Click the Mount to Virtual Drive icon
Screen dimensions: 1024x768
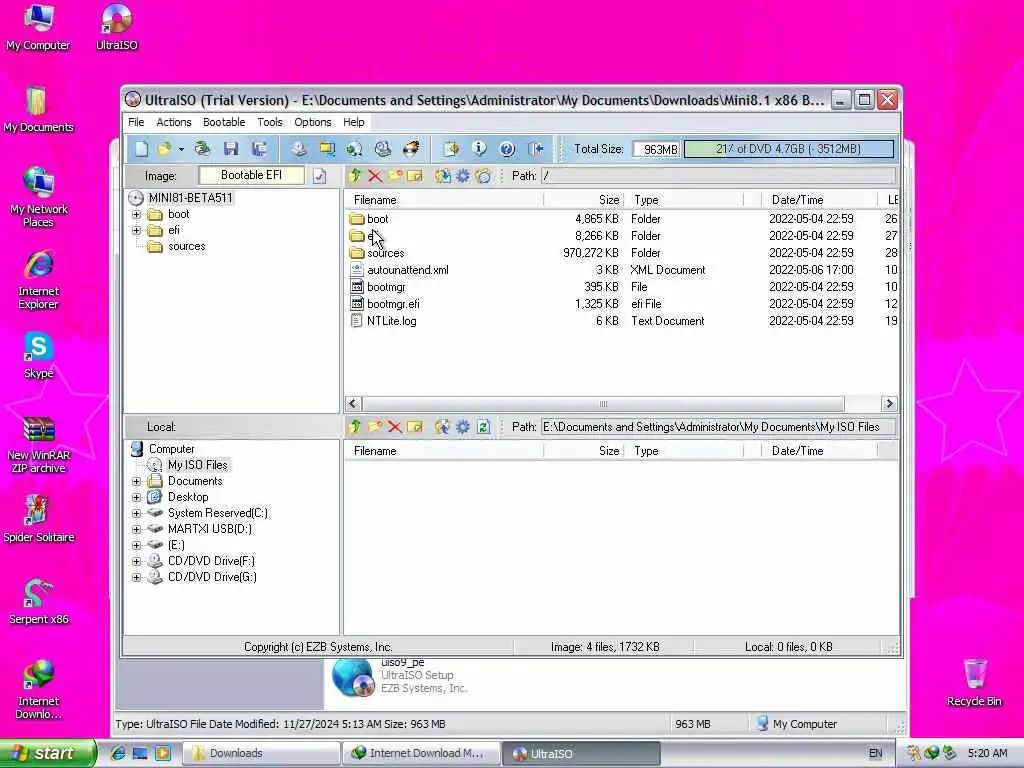[x=383, y=149]
